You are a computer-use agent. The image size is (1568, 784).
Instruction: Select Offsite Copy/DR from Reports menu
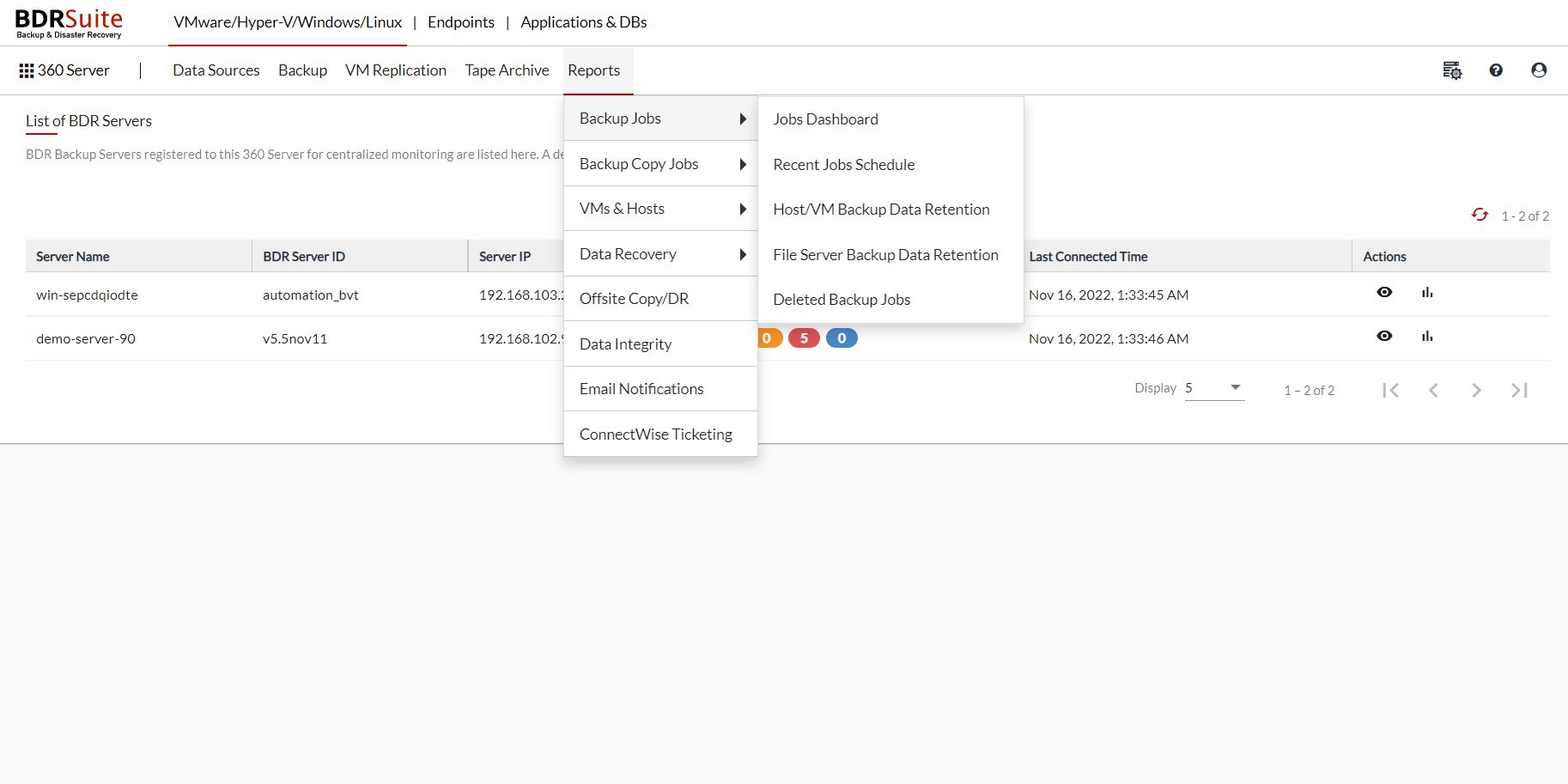(x=660, y=299)
